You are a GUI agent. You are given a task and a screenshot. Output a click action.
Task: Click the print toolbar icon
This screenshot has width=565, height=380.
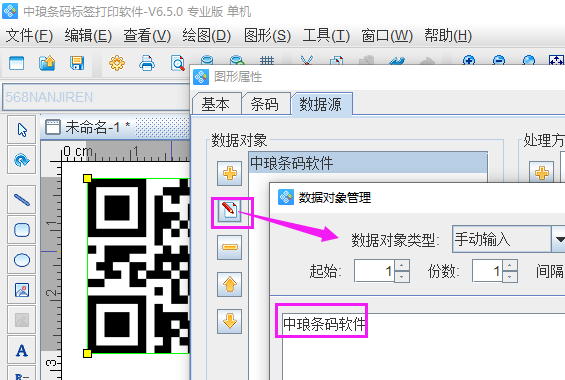click(147, 63)
